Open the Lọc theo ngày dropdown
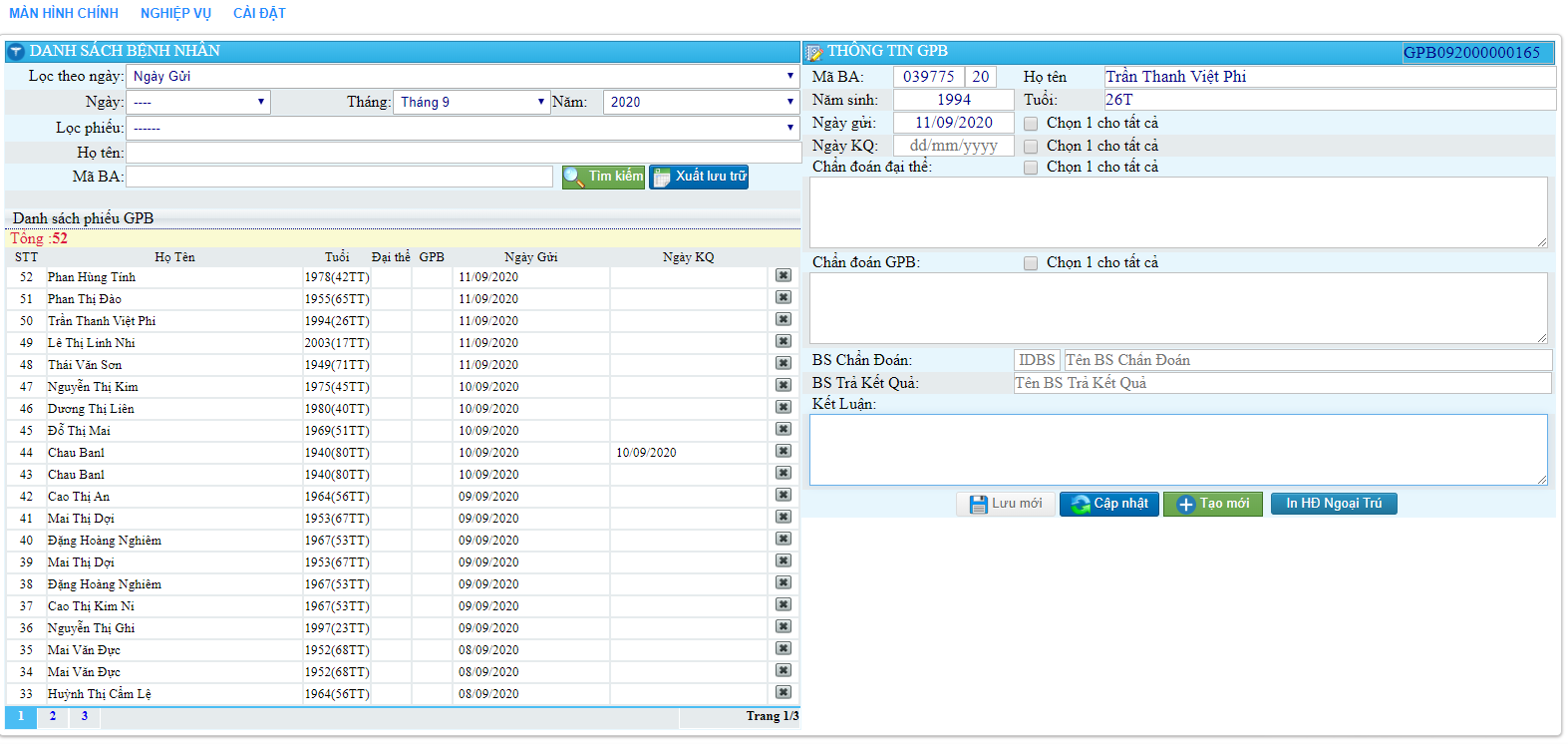This screenshot has width=1568, height=744. pos(463,77)
